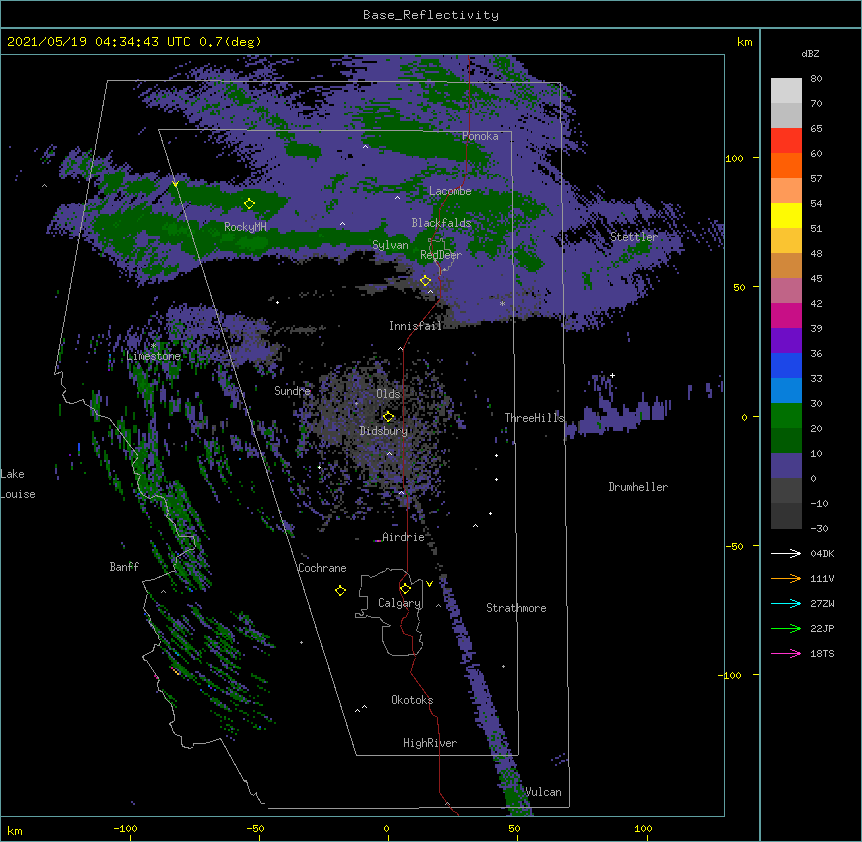
Task: Click the Didsbury city label
Action: pos(384,431)
